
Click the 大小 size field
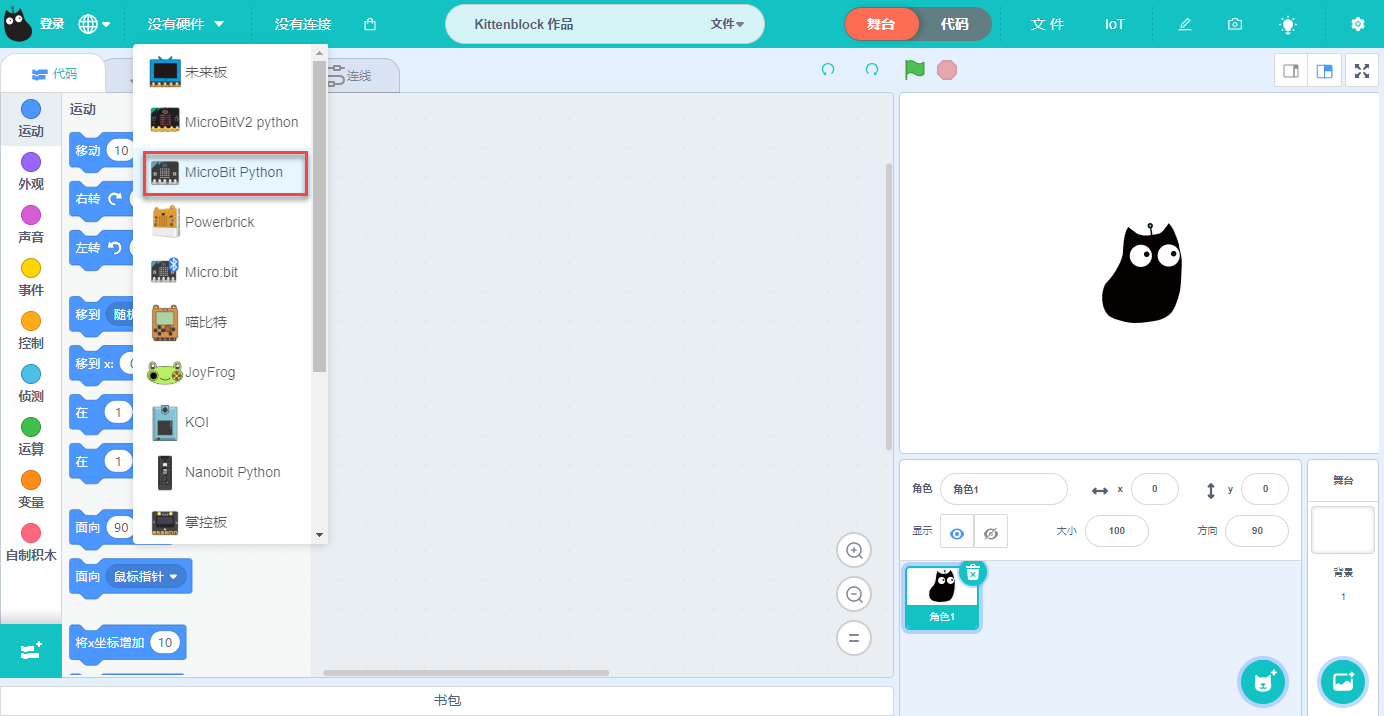pos(1117,531)
